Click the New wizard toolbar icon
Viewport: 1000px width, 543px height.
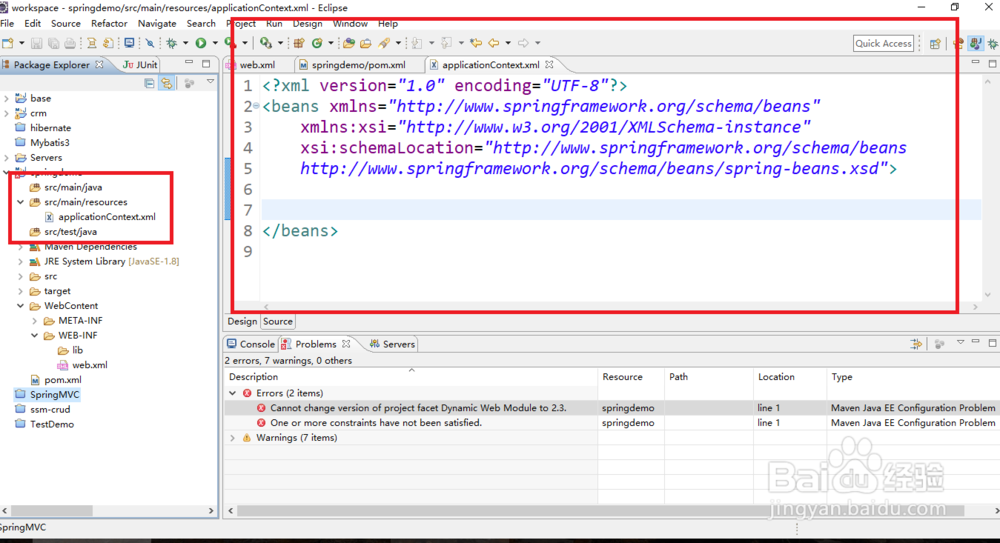coord(8,43)
